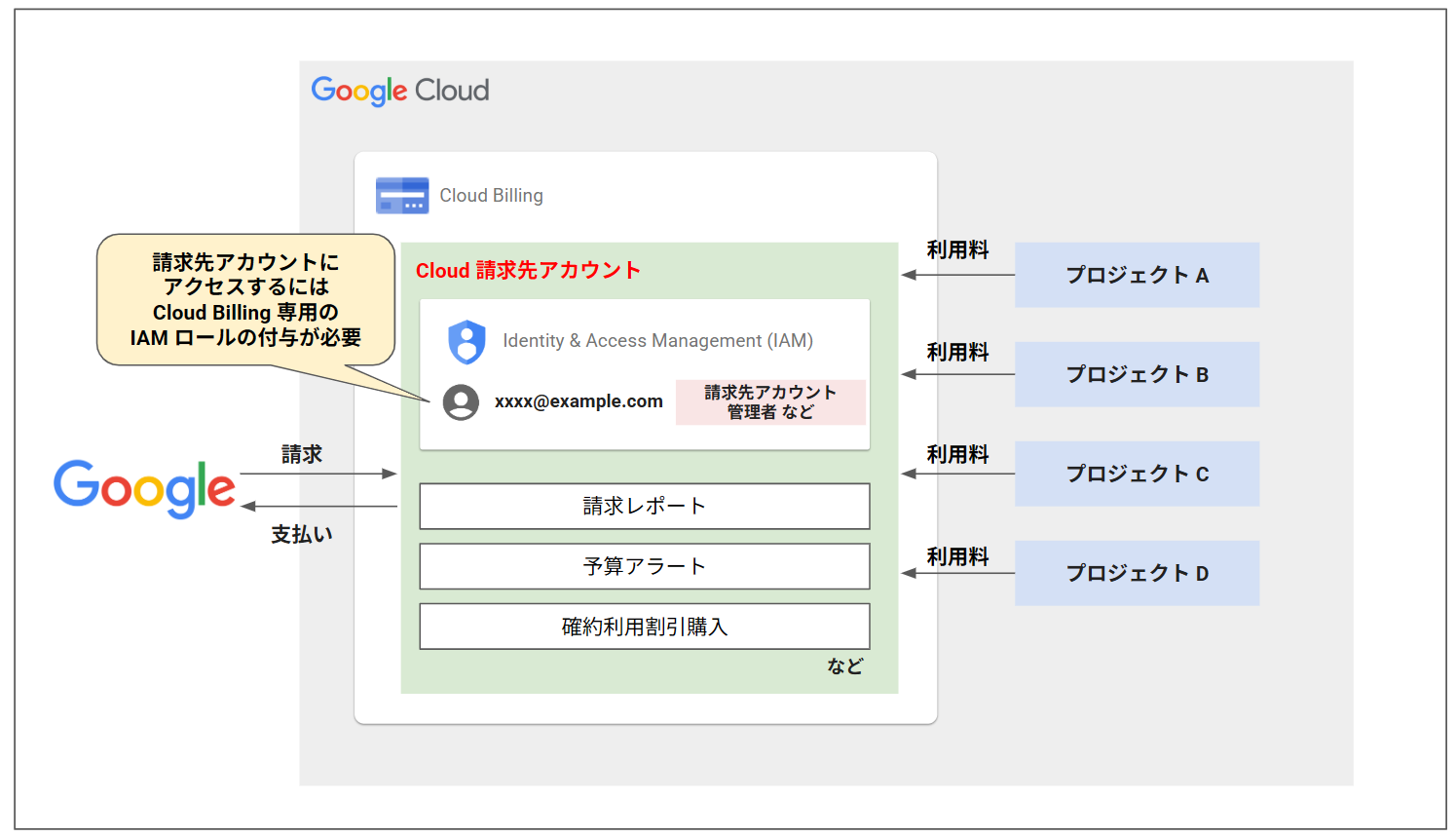Click 利用料 label next to プロジェクト C
1456x837 pixels.
pyautogui.click(x=957, y=455)
